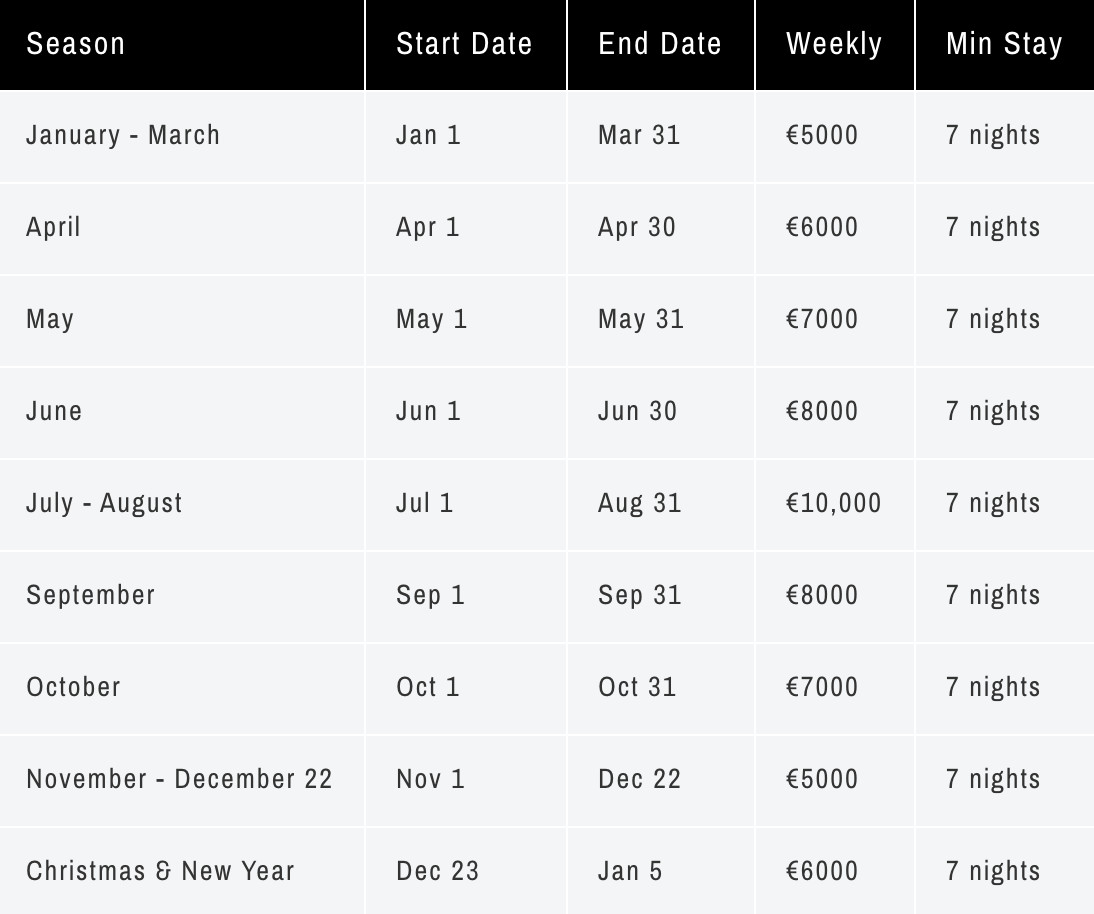Click the Season column header
The image size is (1094, 914).
coord(76,44)
